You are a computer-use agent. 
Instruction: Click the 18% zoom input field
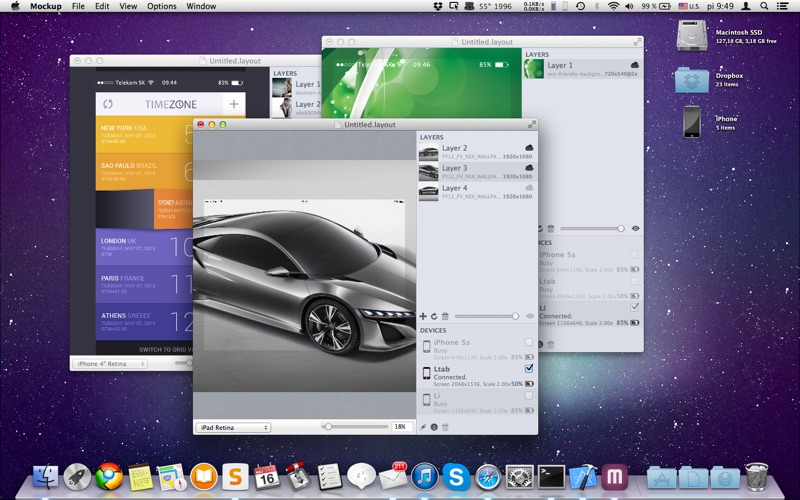click(x=401, y=427)
